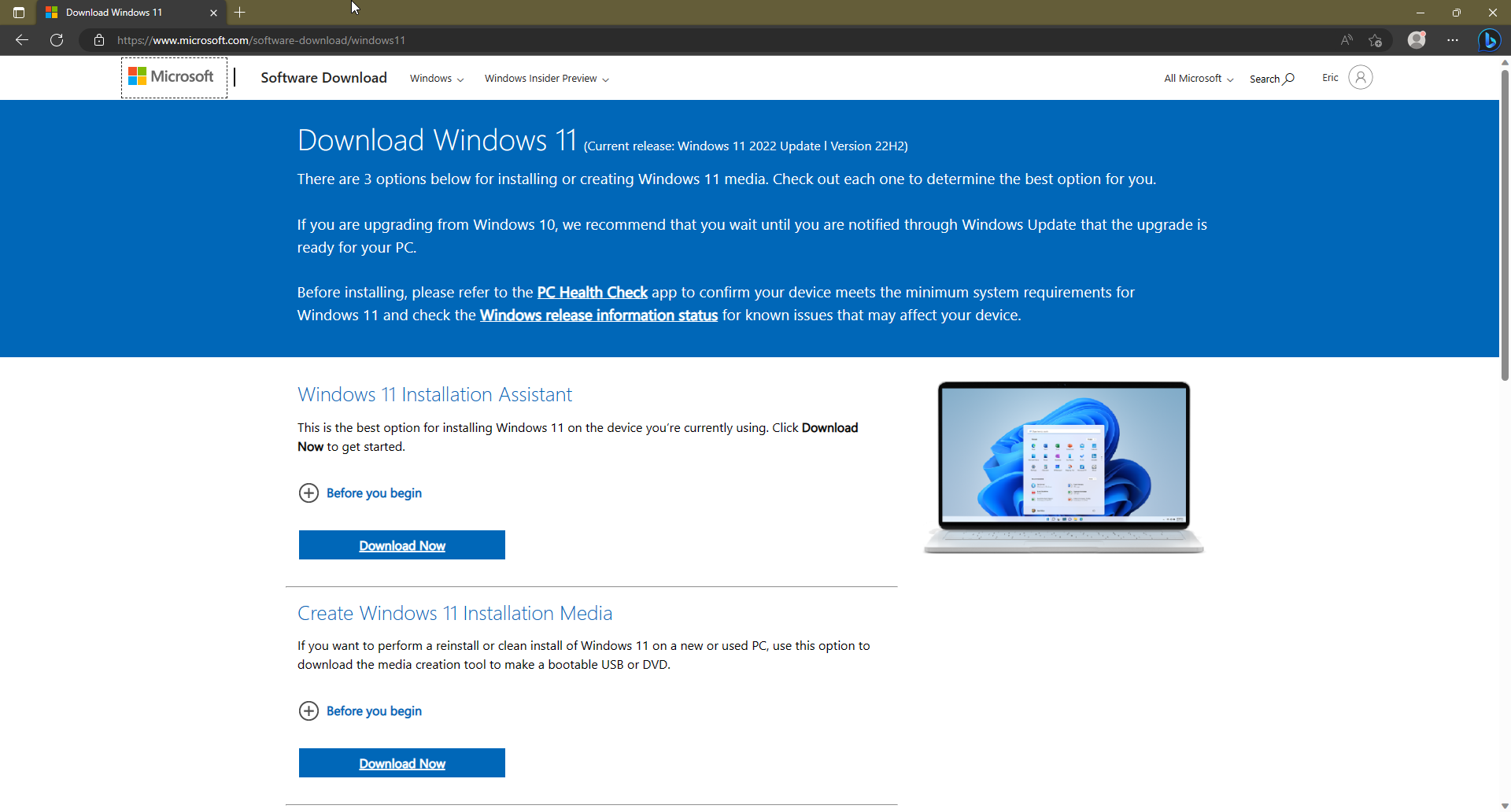The image size is (1511, 812).
Task: Expand the Windows Insider Preview menu
Action: point(546,78)
